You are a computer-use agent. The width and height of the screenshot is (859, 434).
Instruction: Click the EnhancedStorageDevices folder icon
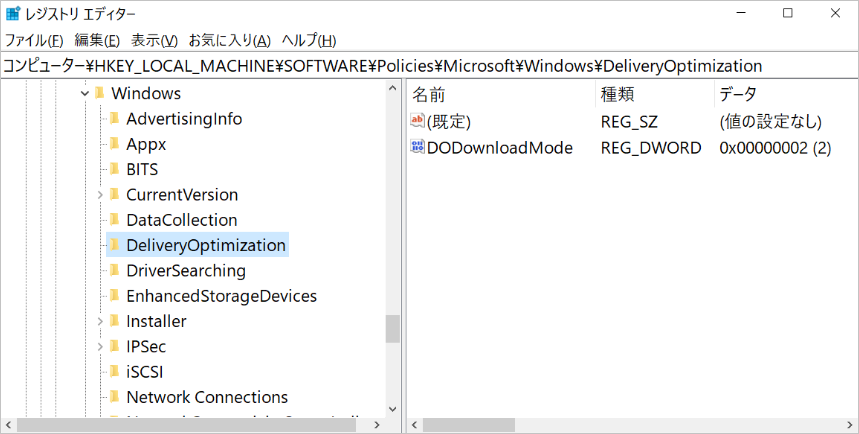pyautogui.click(x=114, y=295)
